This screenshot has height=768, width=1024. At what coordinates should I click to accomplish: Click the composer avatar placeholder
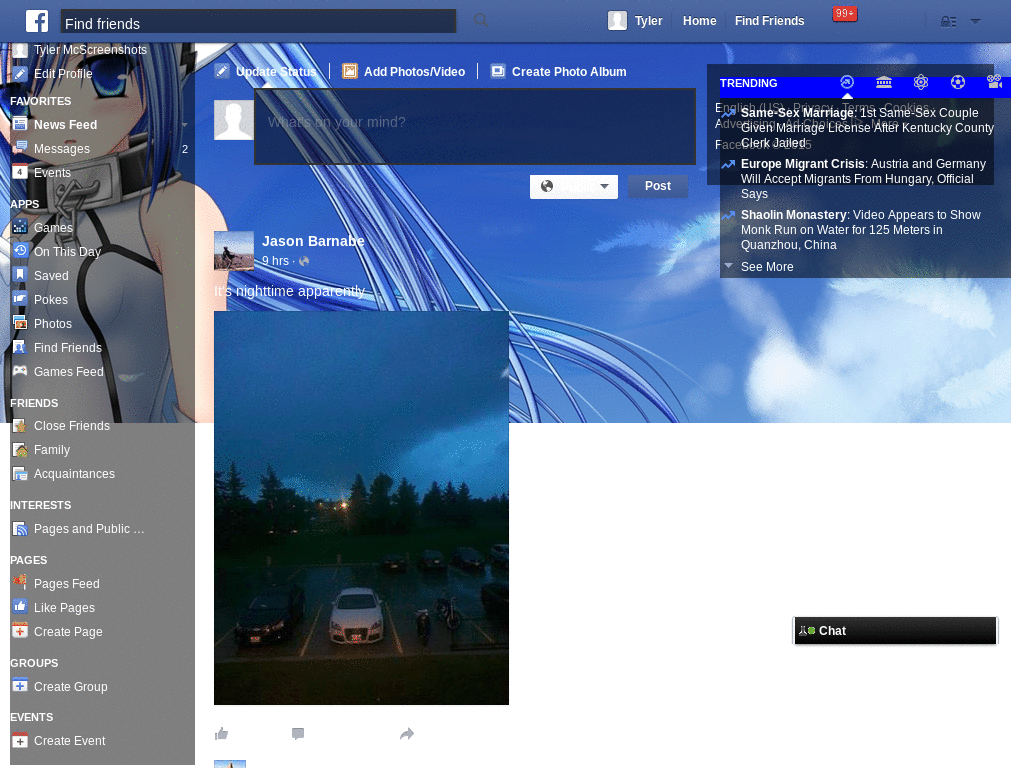pyautogui.click(x=234, y=120)
